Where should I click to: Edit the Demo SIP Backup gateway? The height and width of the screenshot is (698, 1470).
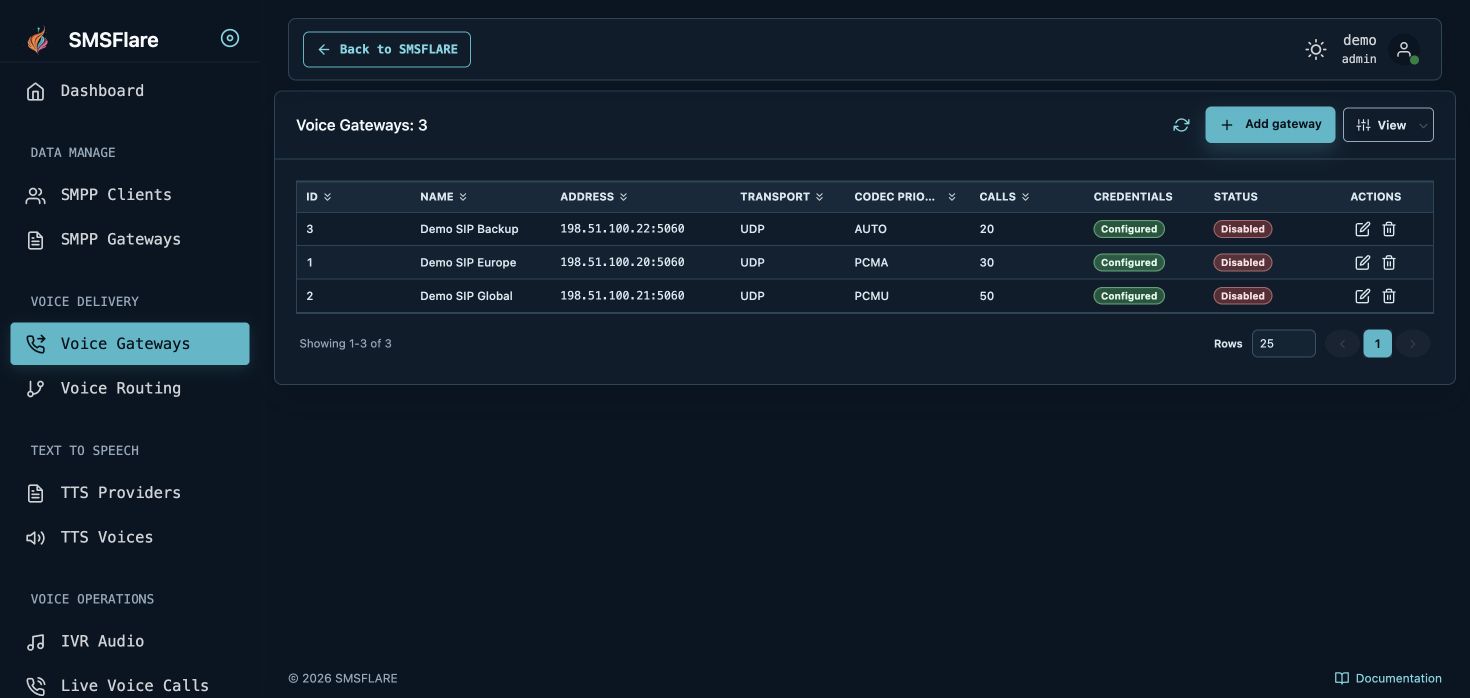[x=1362, y=229]
